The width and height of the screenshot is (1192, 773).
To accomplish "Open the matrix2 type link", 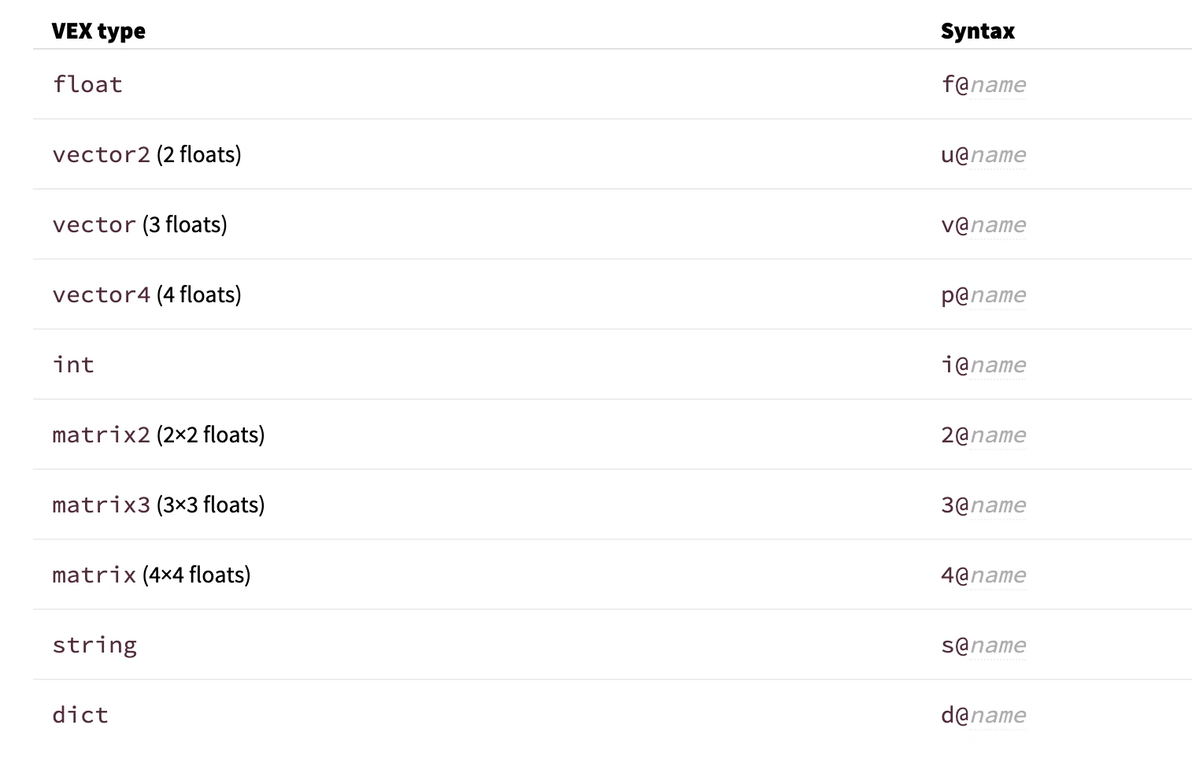I will (101, 435).
